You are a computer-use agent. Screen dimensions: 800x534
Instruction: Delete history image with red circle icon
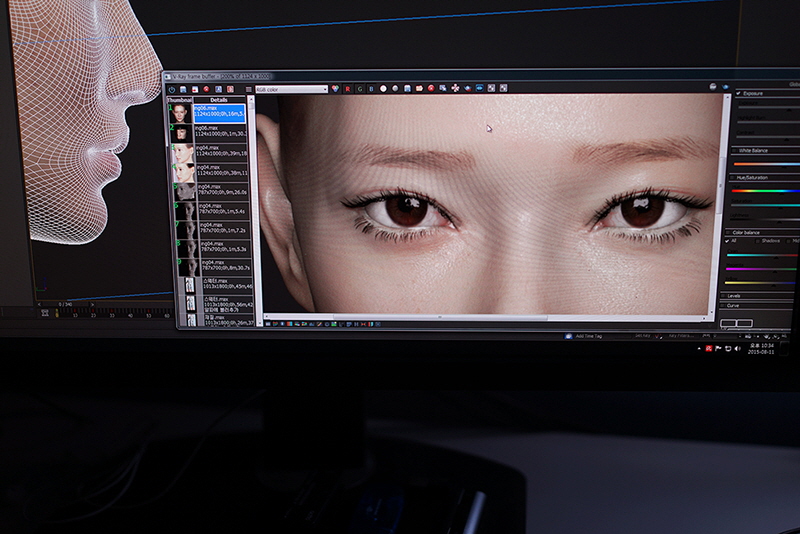pyautogui.click(x=207, y=89)
